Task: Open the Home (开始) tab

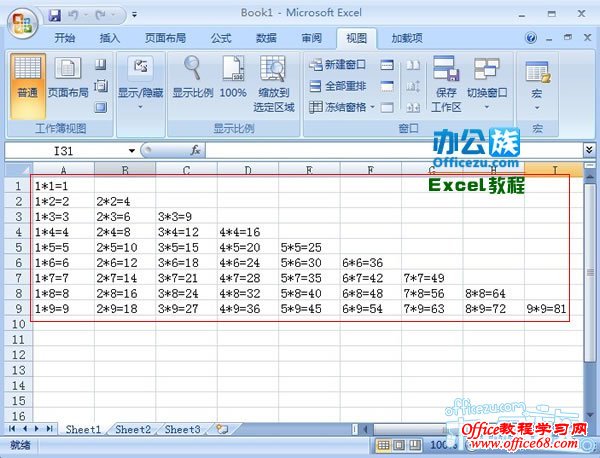Action: 64,38
